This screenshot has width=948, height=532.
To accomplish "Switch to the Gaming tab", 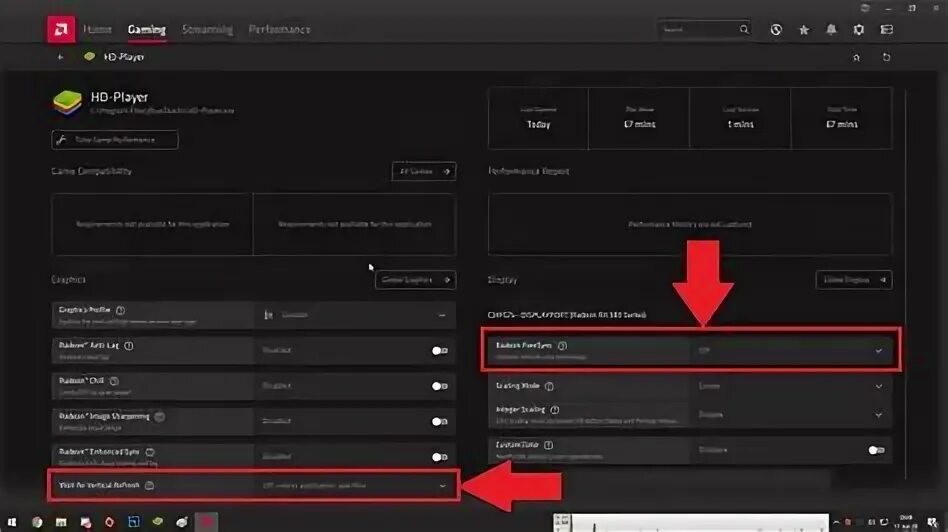I will tap(146, 29).
